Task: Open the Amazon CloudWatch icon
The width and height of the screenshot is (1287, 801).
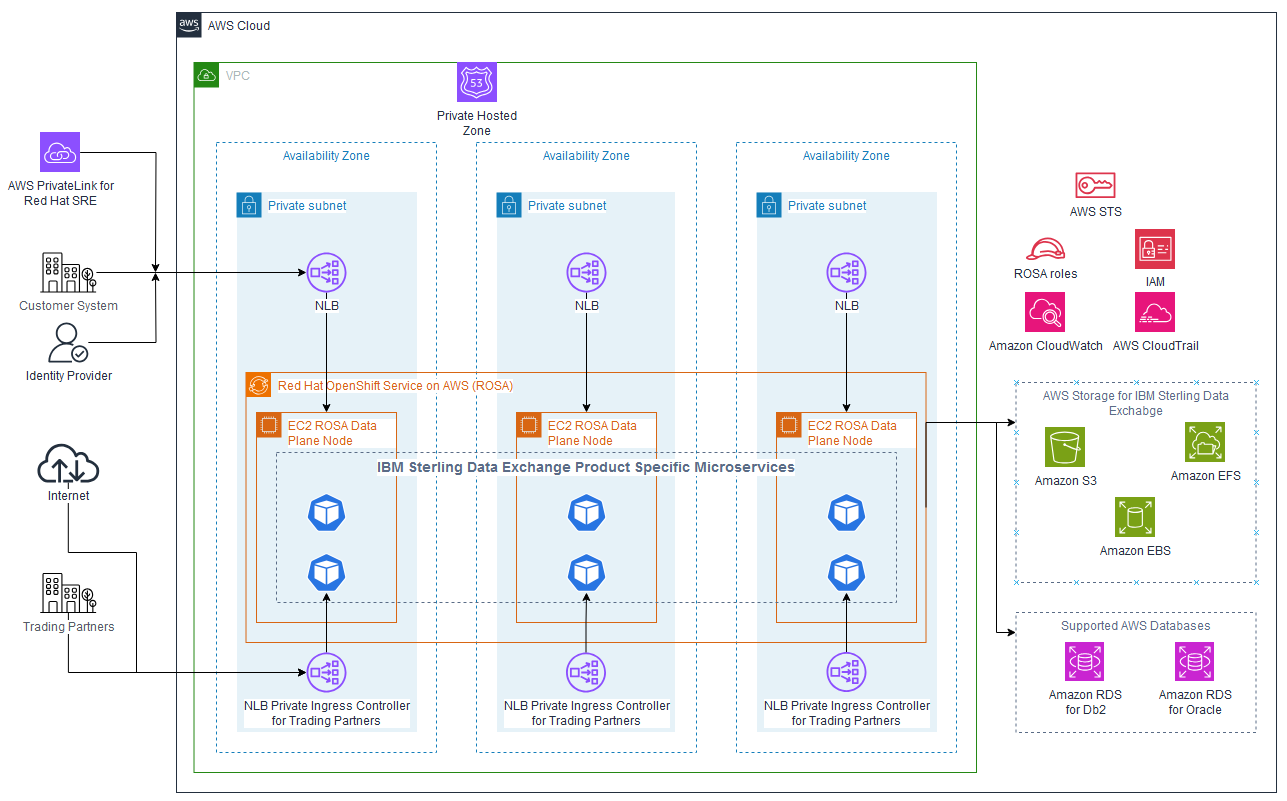Action: [x=1044, y=313]
